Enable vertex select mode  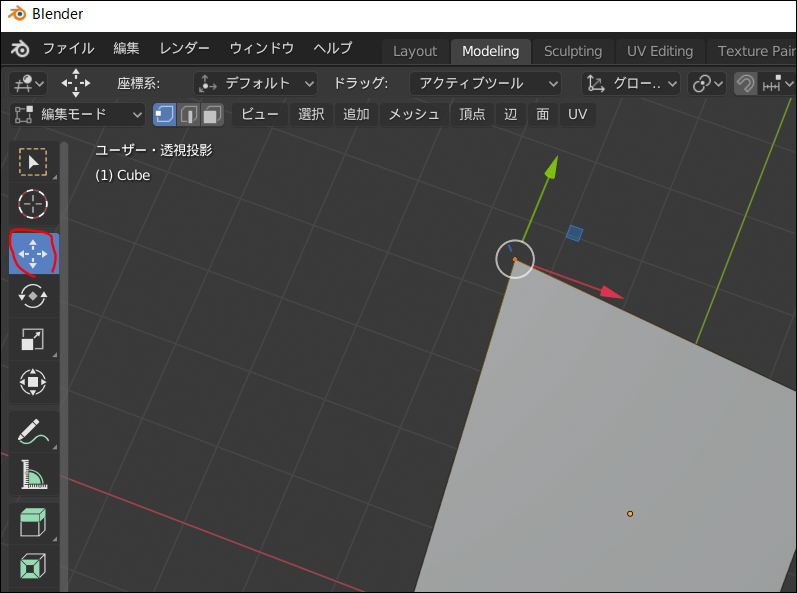click(165, 114)
